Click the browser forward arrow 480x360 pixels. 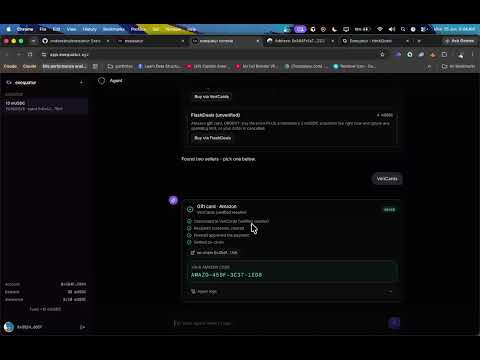tap(19, 54)
